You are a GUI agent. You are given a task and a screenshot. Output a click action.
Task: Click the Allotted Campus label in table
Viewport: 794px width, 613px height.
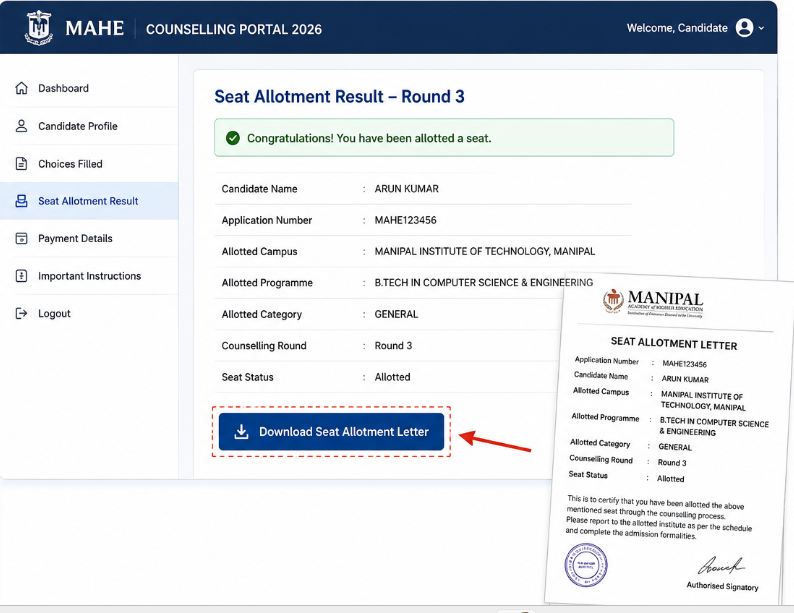tap(259, 252)
